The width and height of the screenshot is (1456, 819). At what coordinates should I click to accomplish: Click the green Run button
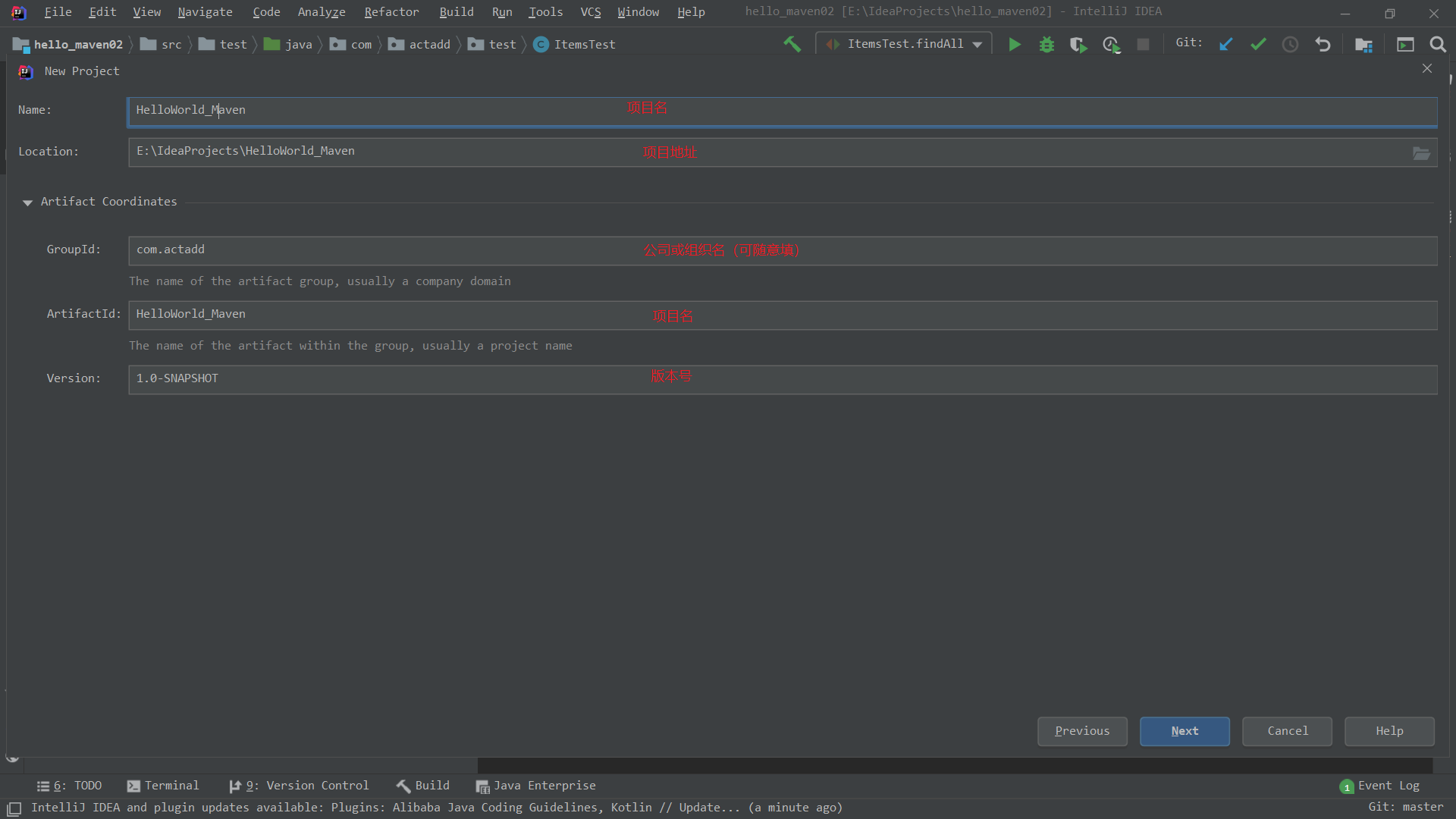point(1014,45)
